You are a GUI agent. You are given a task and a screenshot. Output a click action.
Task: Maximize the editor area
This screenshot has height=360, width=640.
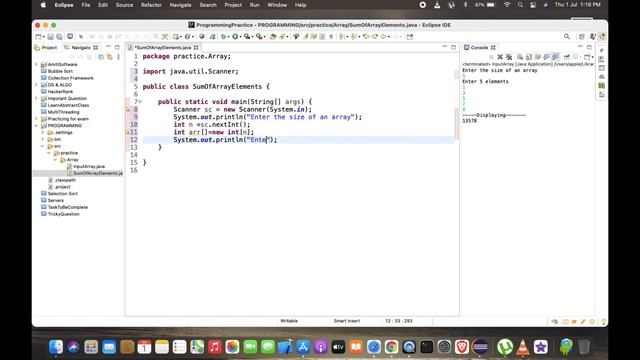tap(453, 47)
